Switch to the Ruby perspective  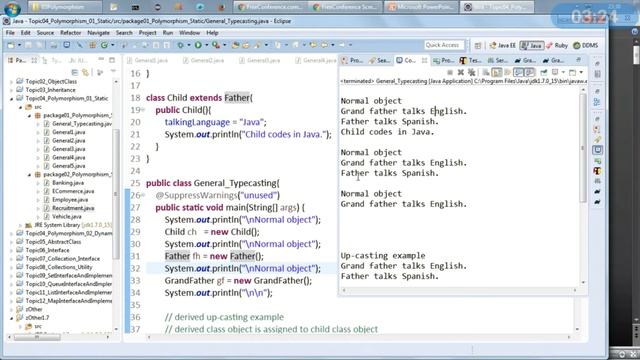557,46
